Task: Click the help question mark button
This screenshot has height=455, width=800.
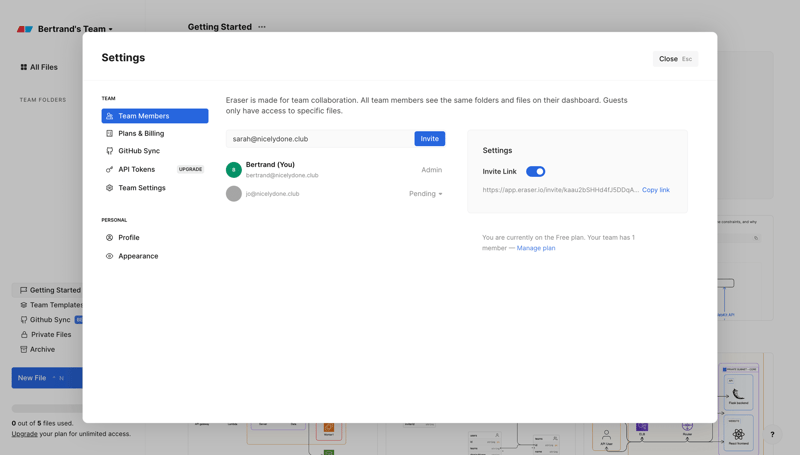Action: pyautogui.click(x=772, y=435)
